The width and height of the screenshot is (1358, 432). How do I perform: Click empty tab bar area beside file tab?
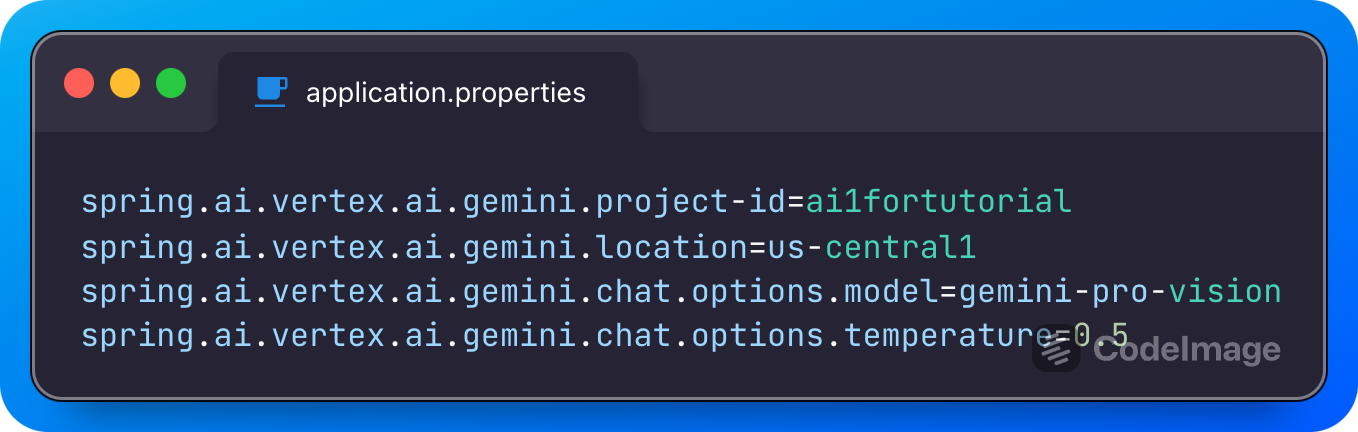point(980,92)
